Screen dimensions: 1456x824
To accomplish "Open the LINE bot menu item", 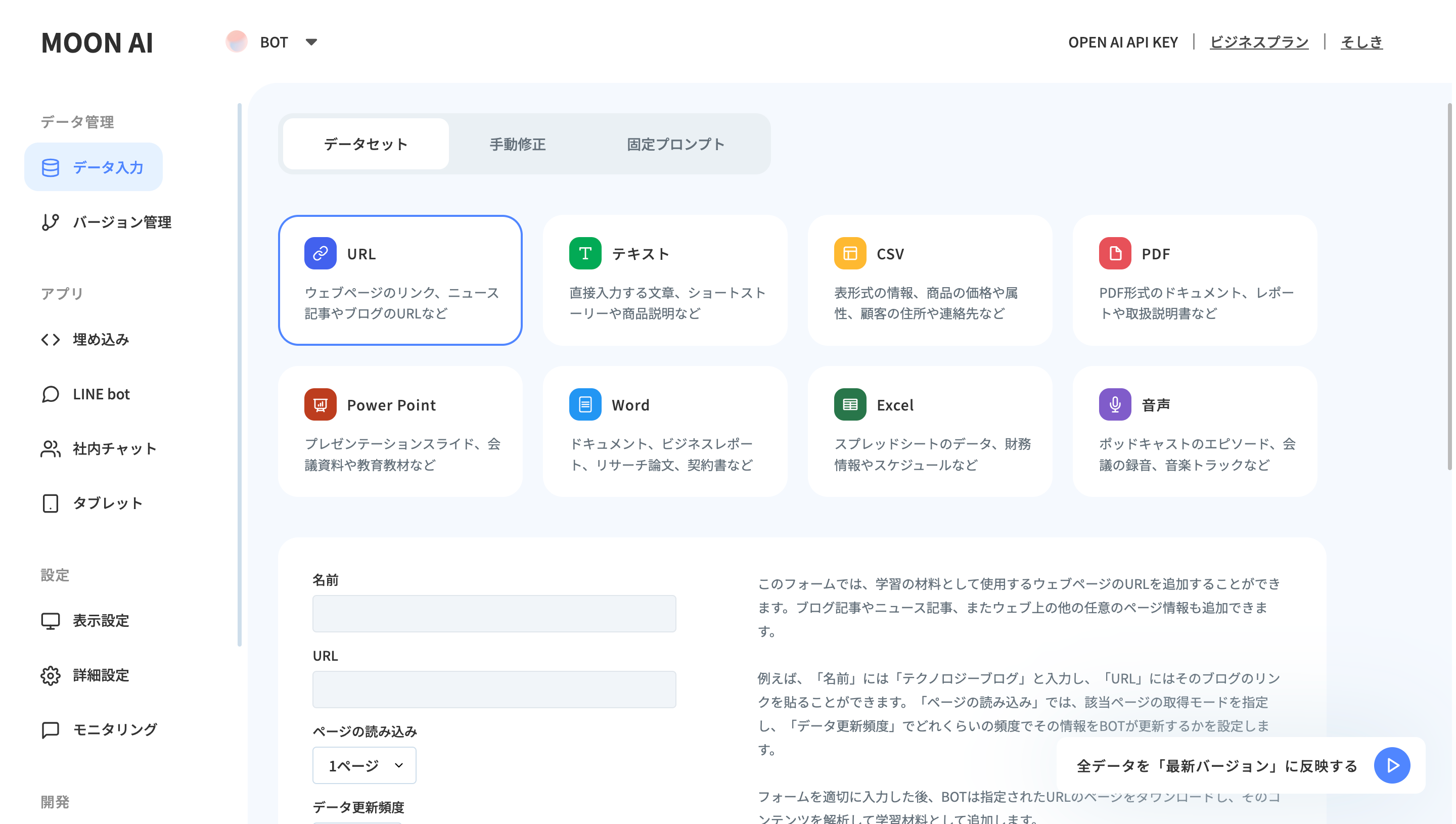I will pos(101,394).
